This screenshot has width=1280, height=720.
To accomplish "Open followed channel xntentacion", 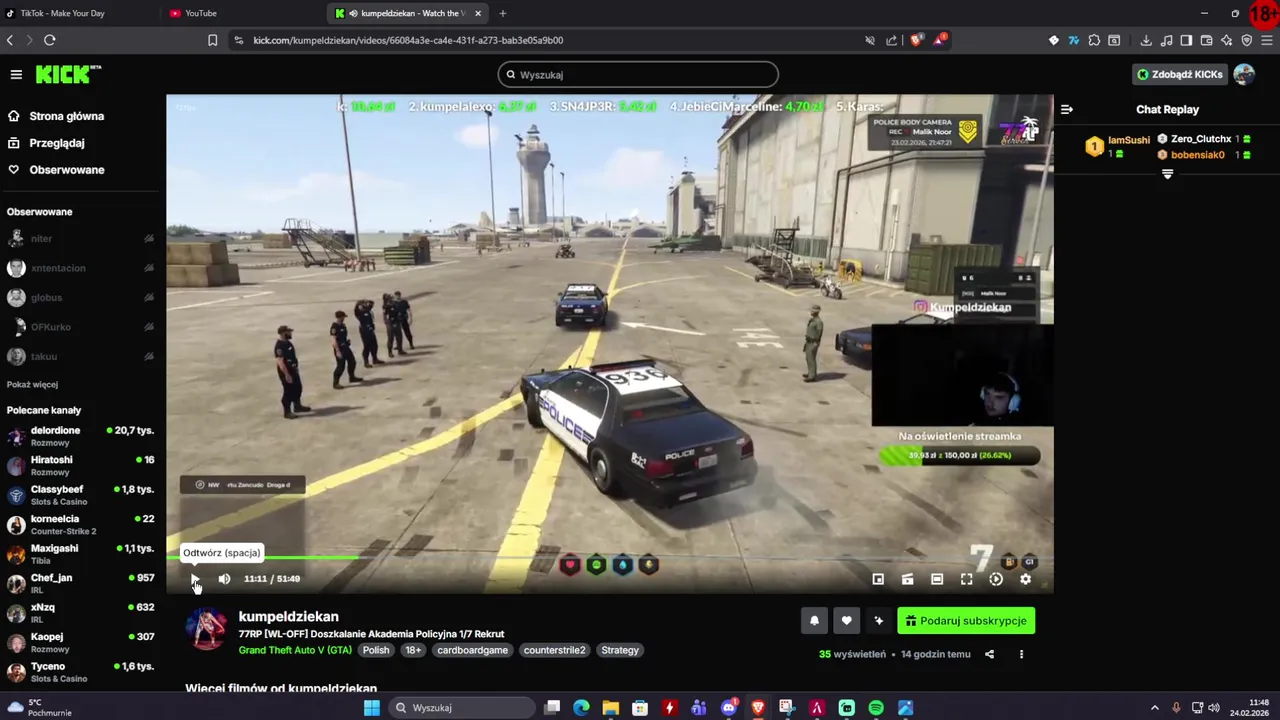I will [x=80, y=268].
